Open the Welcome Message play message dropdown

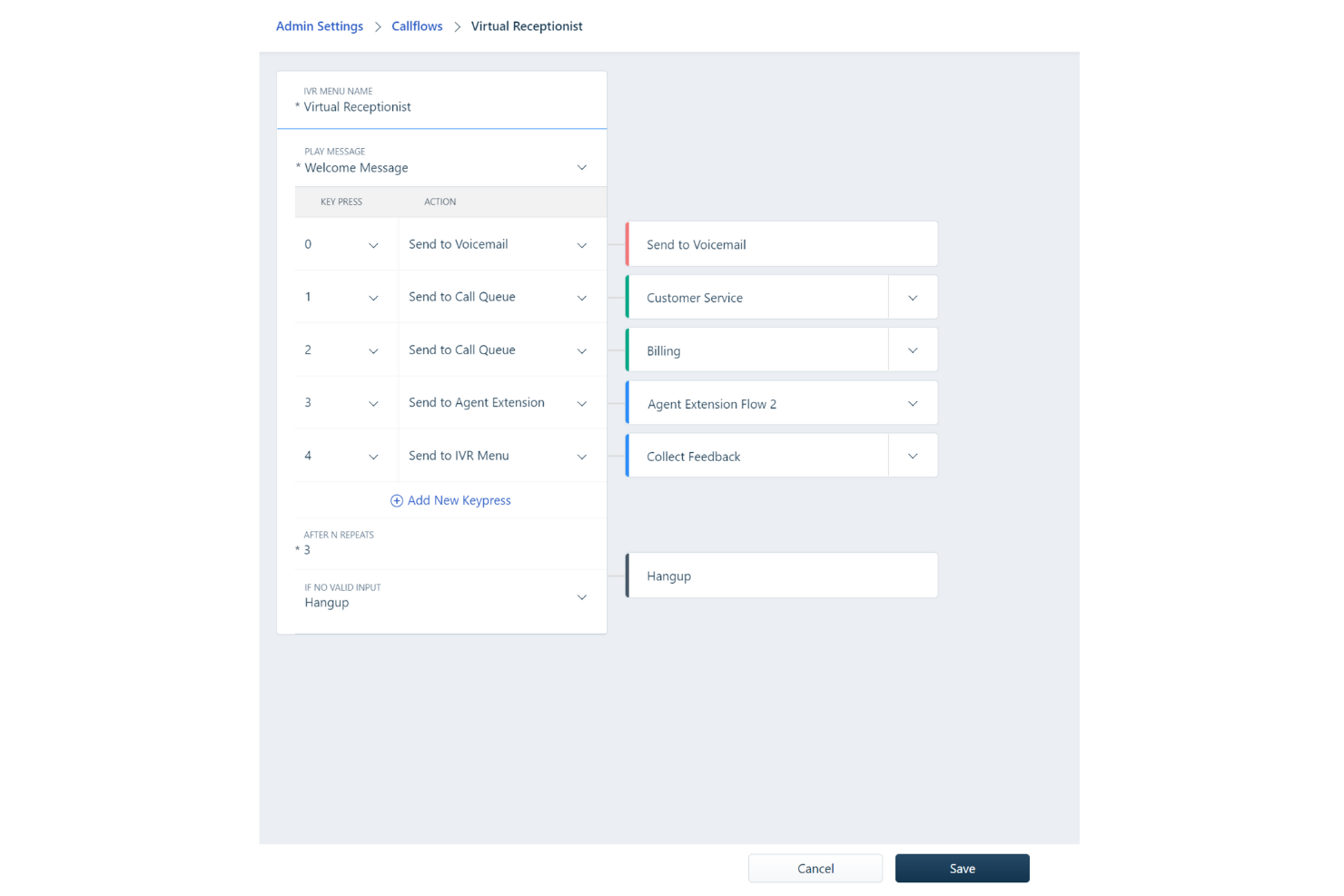(582, 168)
